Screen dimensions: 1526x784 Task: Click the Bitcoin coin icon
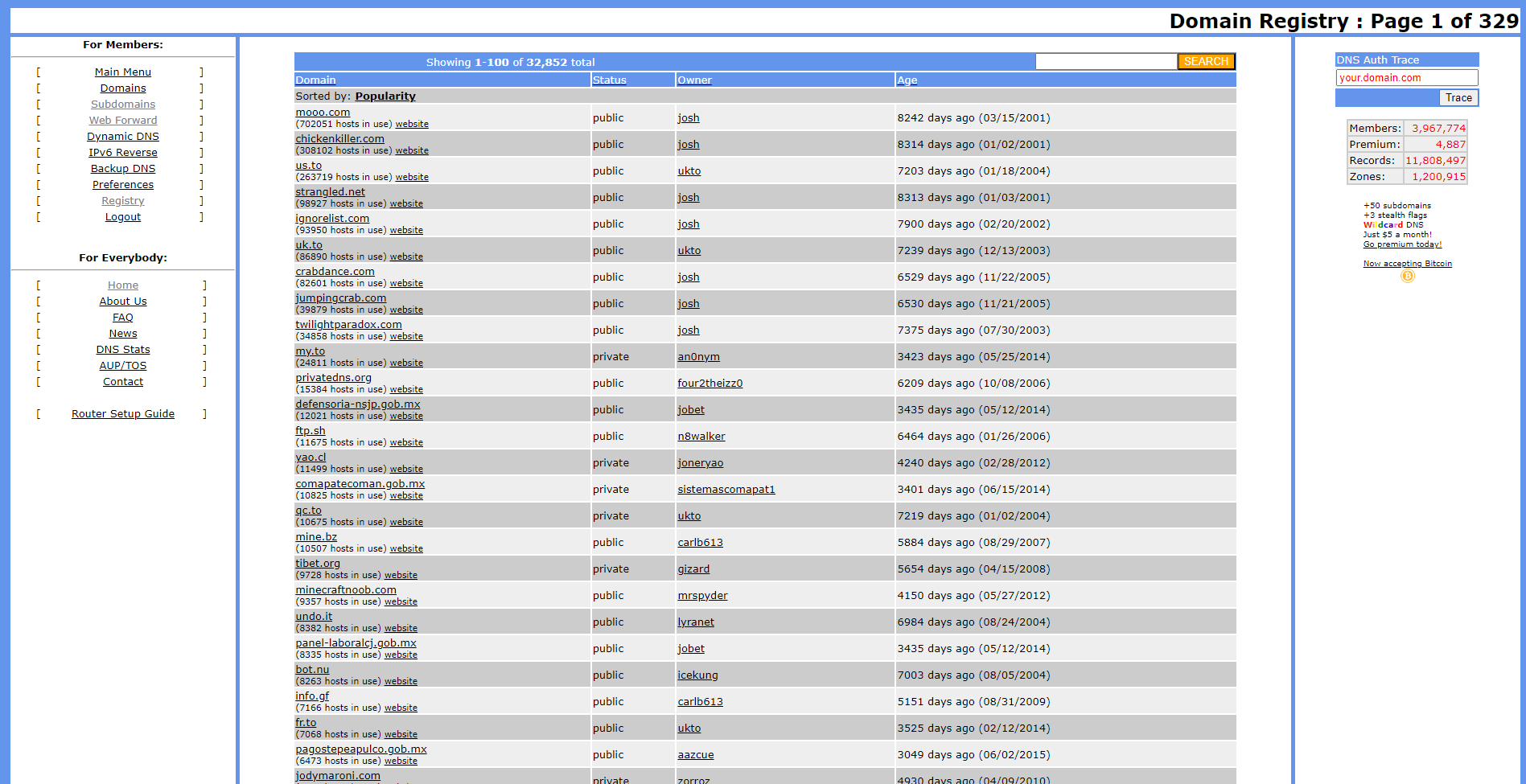[1407, 276]
